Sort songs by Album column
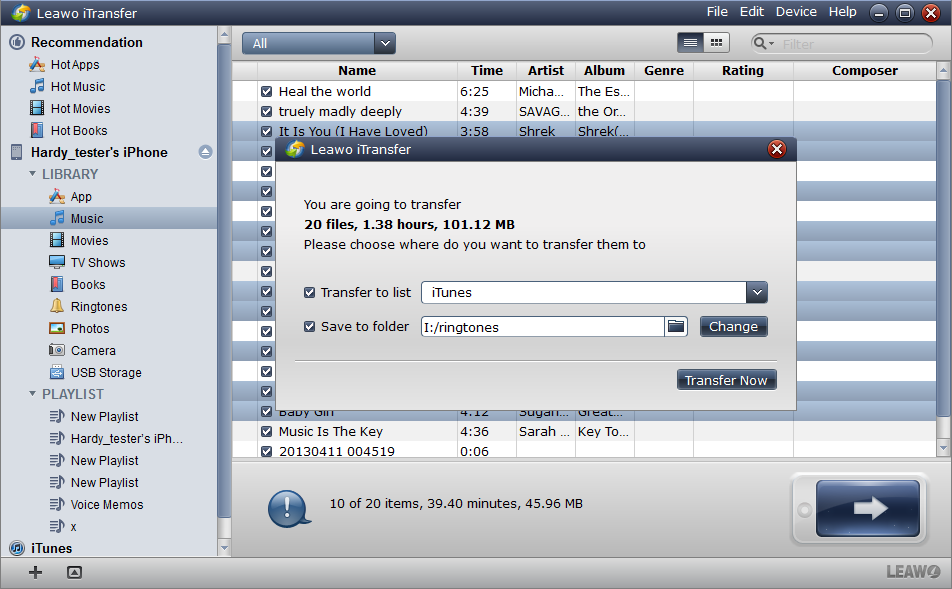952x589 pixels. point(604,70)
